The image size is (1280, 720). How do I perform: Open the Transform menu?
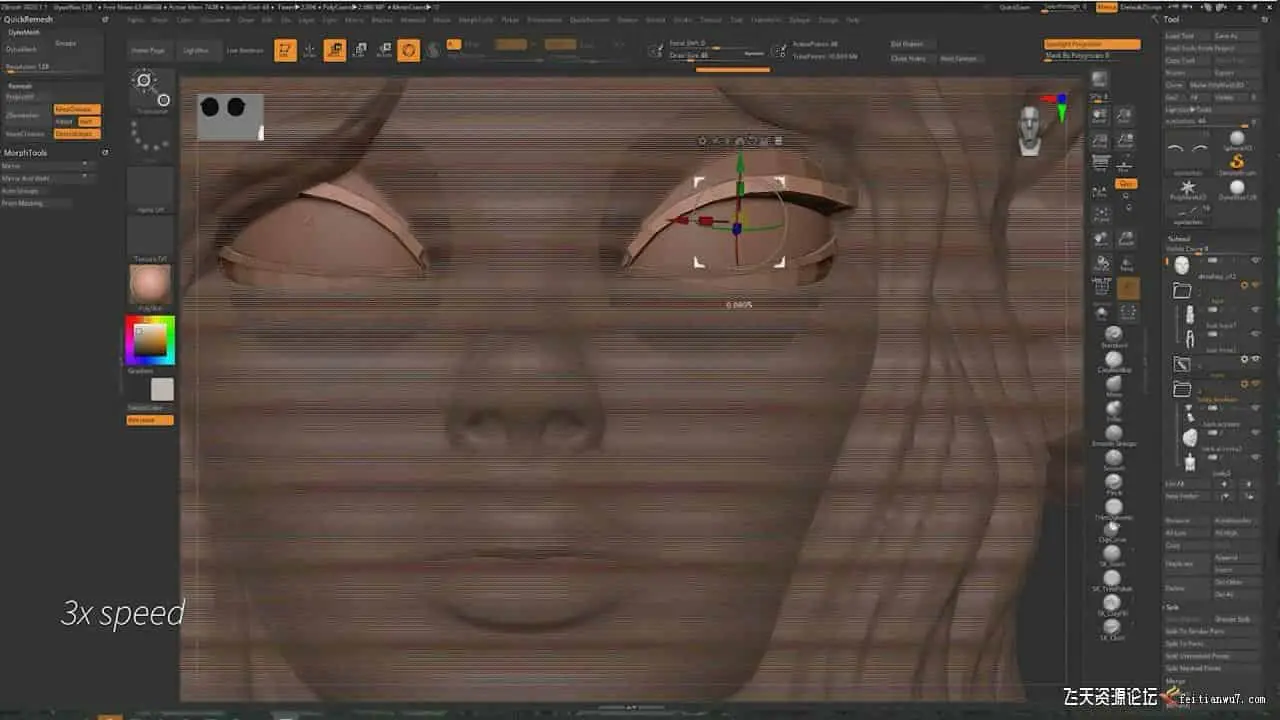pyautogui.click(x=767, y=20)
